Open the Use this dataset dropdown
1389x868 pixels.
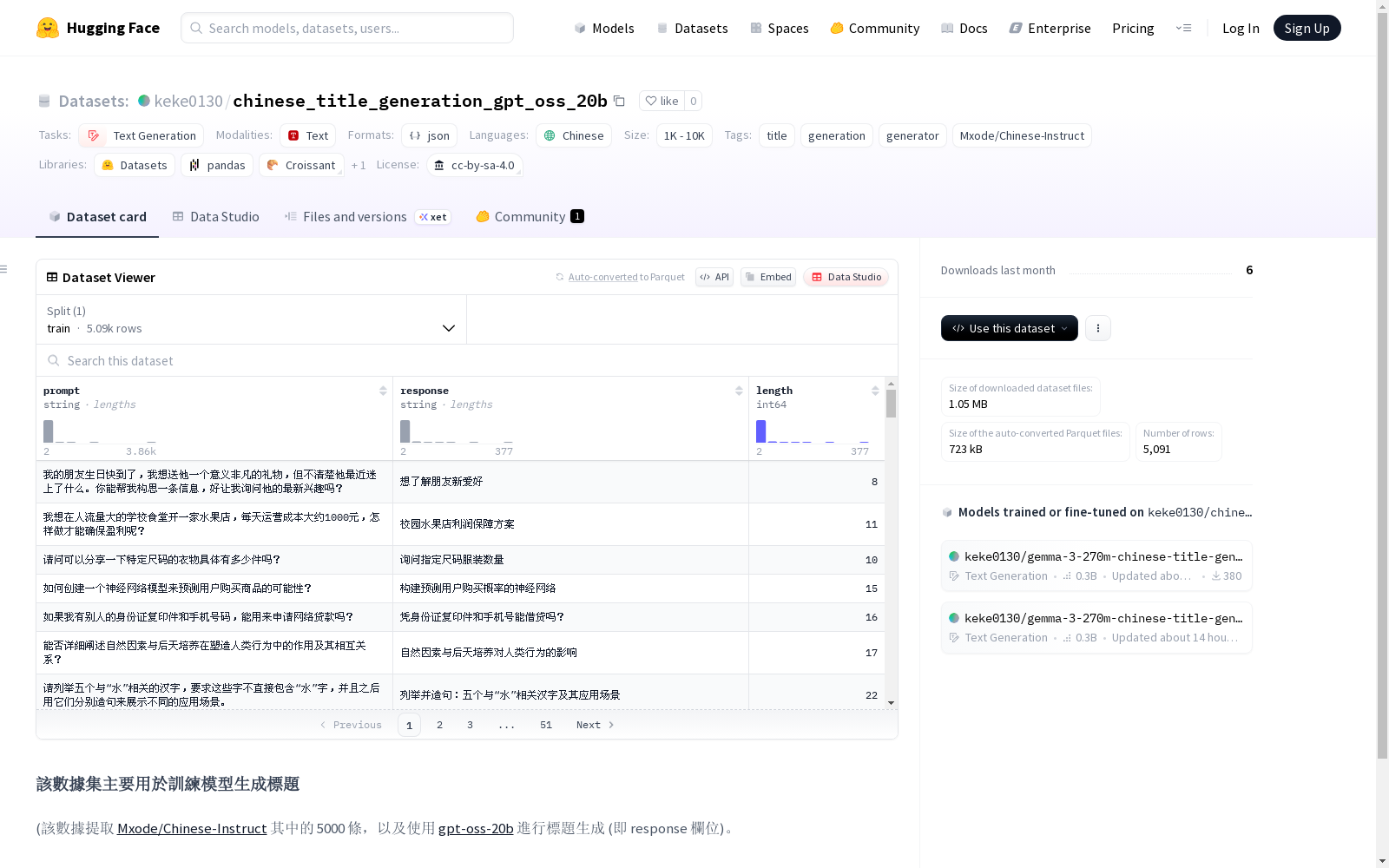[1010, 328]
